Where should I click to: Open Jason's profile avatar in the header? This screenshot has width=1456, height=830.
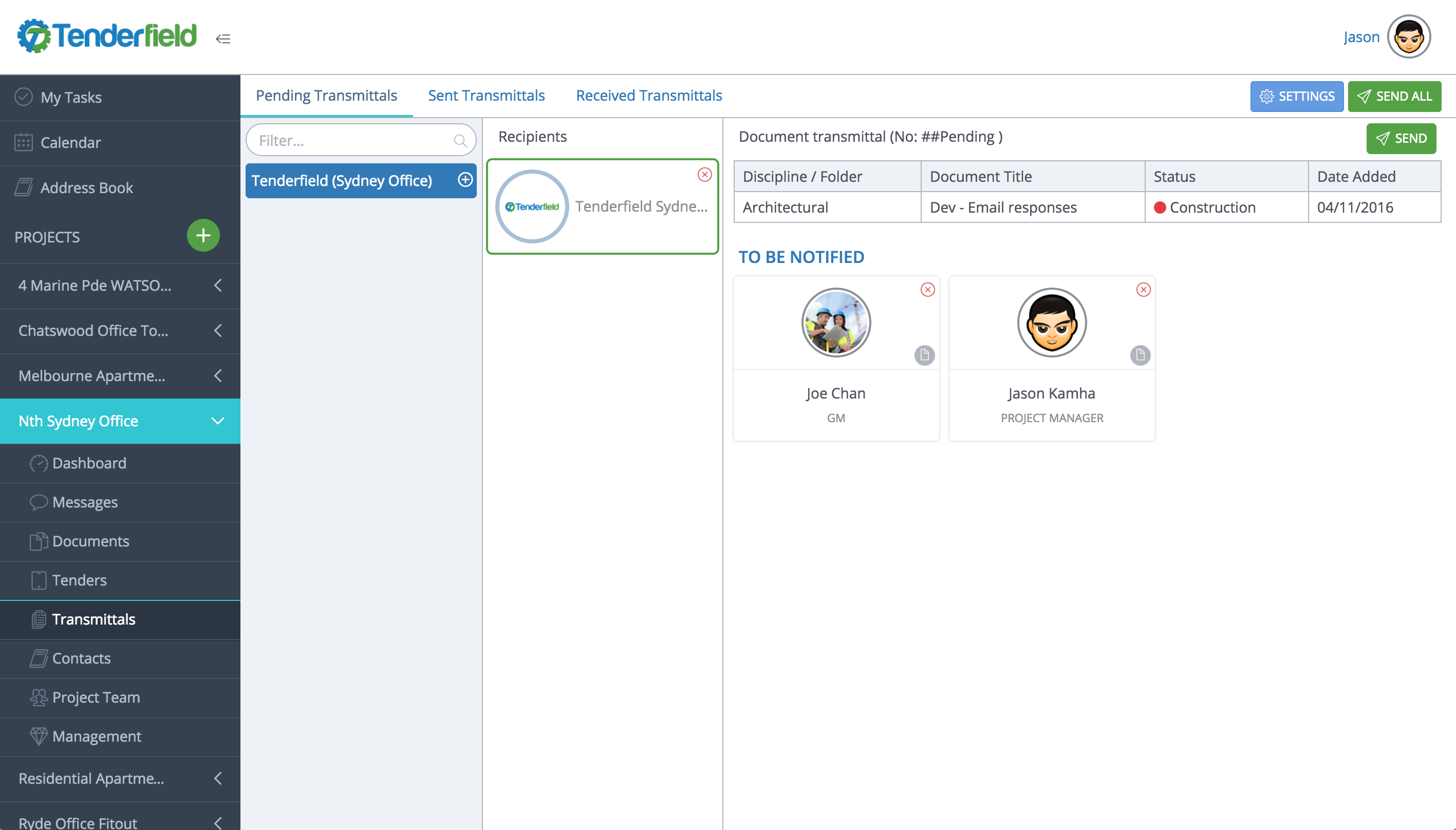[x=1409, y=37]
